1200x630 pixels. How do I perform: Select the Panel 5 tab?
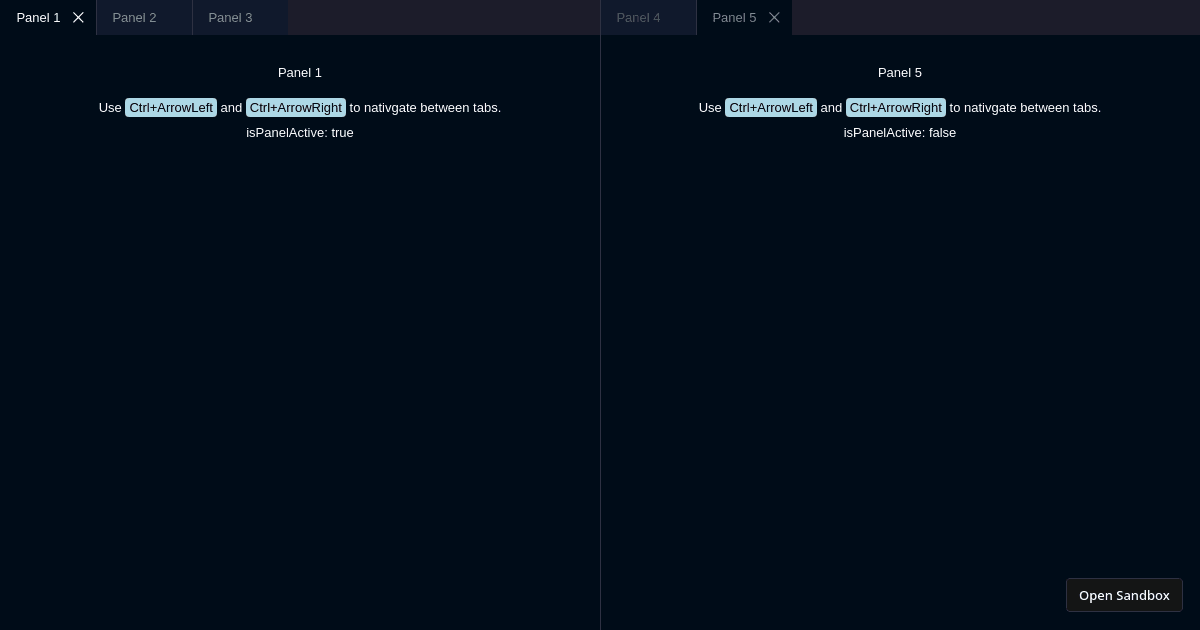click(735, 17)
